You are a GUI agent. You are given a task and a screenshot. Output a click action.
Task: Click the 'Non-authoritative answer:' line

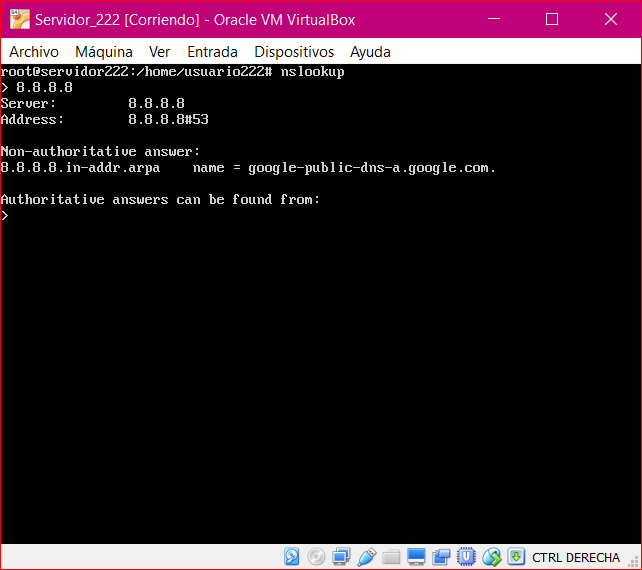coord(100,152)
